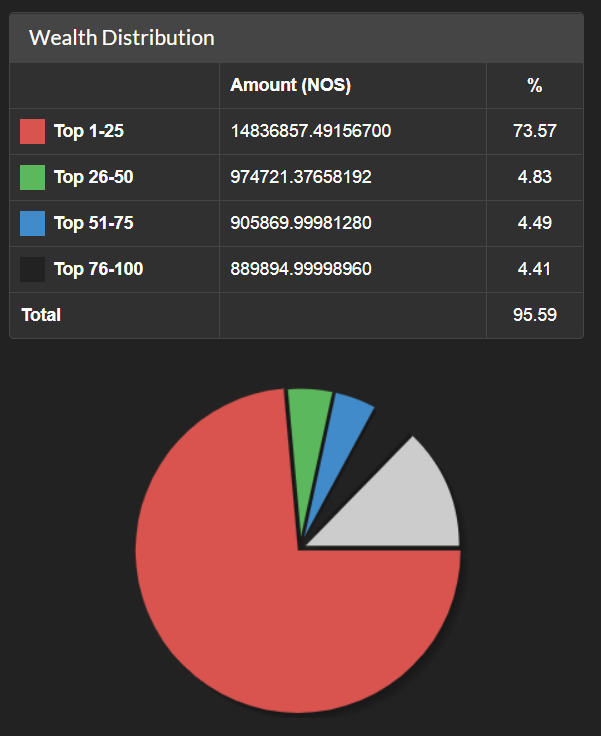Click the Wealth Distribution panel title
This screenshot has height=736, width=601.
tap(122, 38)
